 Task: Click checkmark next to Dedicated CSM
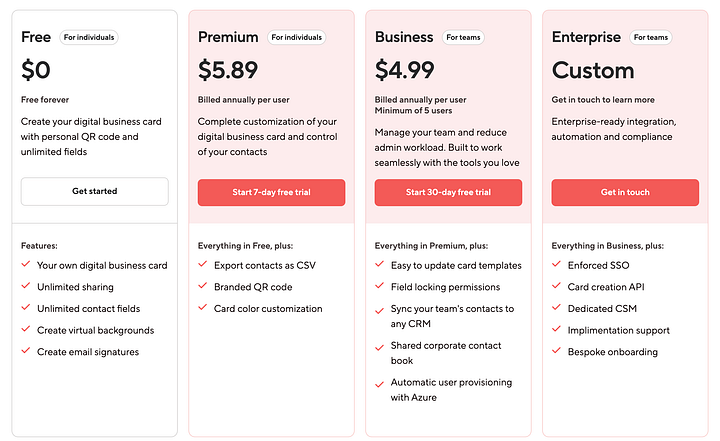click(x=556, y=307)
